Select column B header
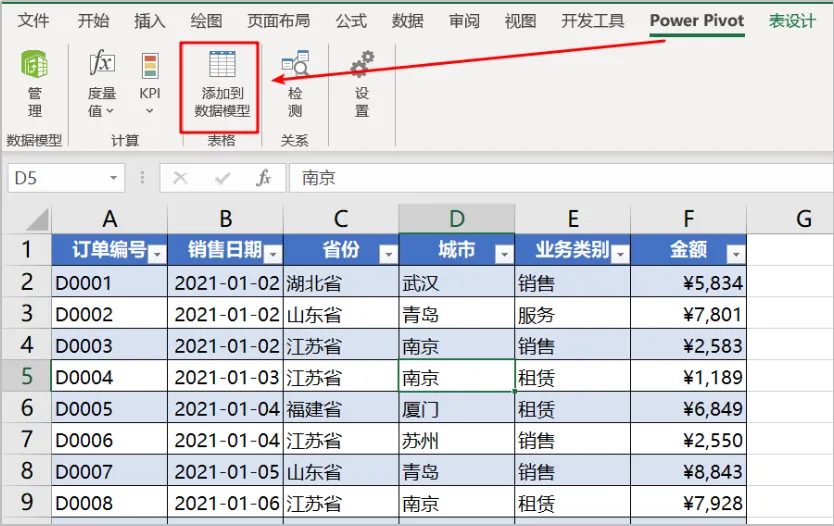 (x=226, y=219)
